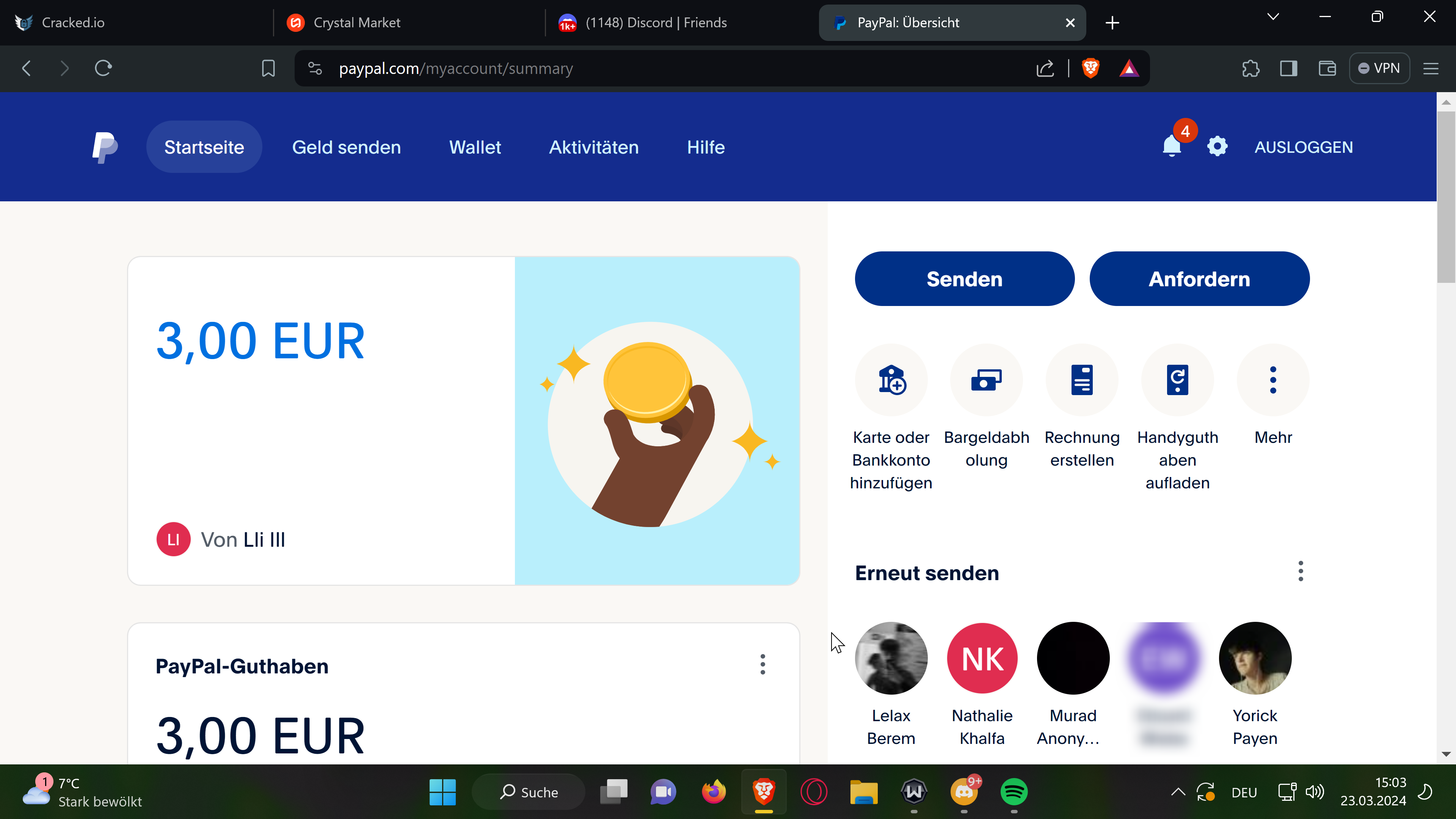The width and height of the screenshot is (1456, 819).
Task: Click the page vertical scrollbar thumb
Action: (x=1446, y=198)
